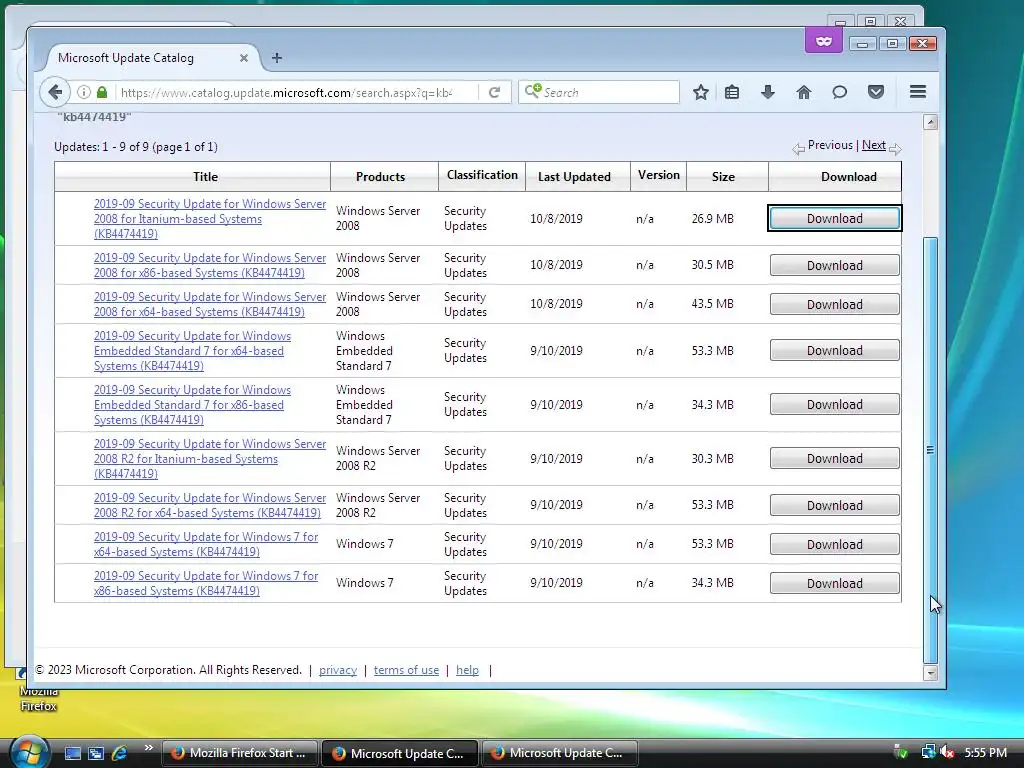Sort results by Title column header
1024x768 pixels.
205,176
